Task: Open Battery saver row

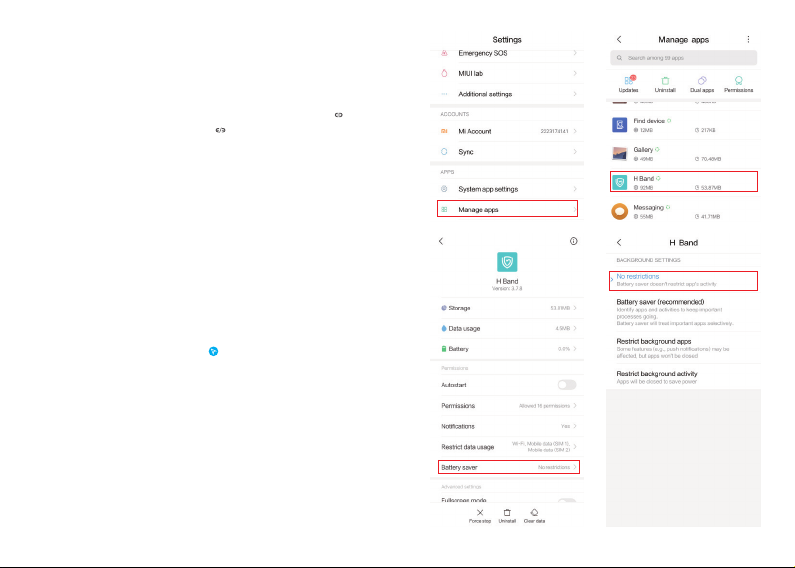Action: [509, 467]
